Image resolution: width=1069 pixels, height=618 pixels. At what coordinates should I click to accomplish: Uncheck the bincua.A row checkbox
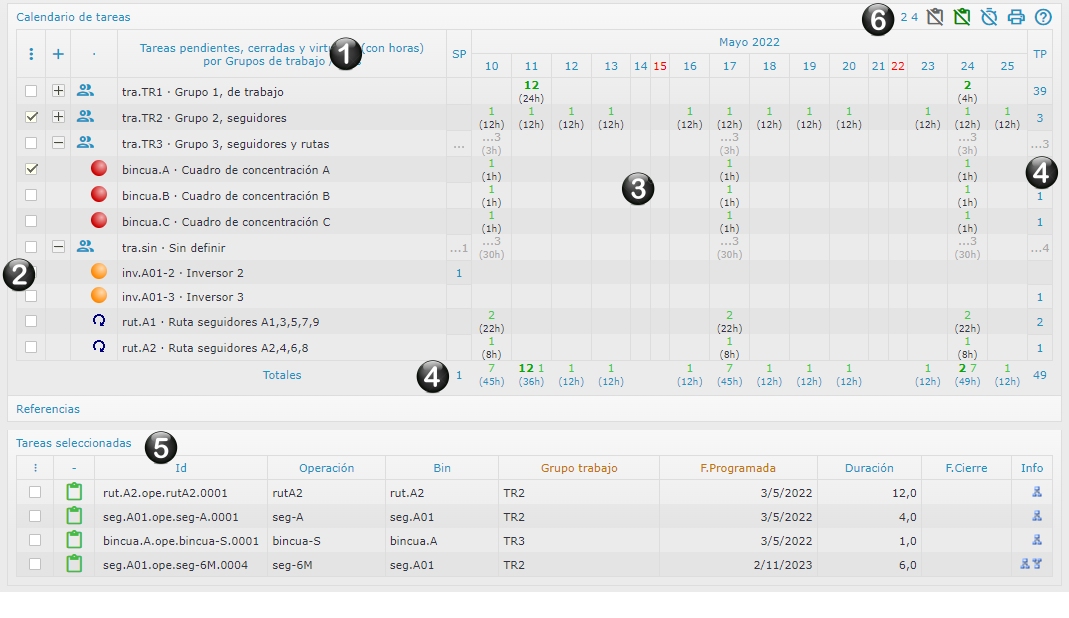pos(31,169)
